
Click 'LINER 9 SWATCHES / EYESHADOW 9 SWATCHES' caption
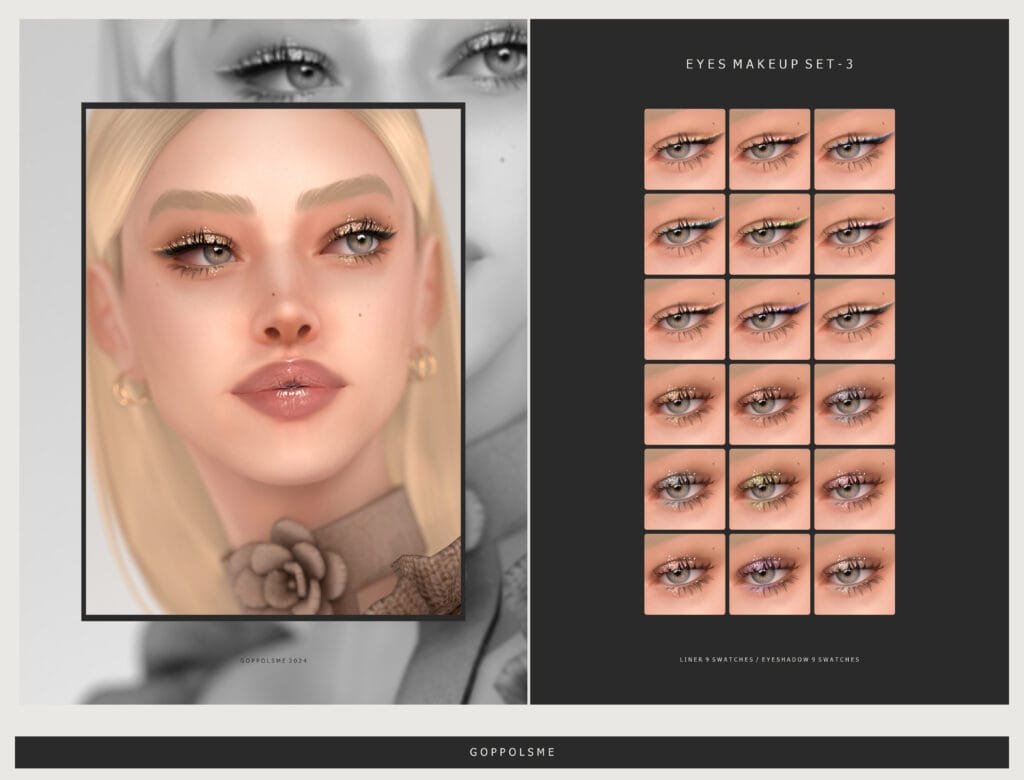point(769,659)
